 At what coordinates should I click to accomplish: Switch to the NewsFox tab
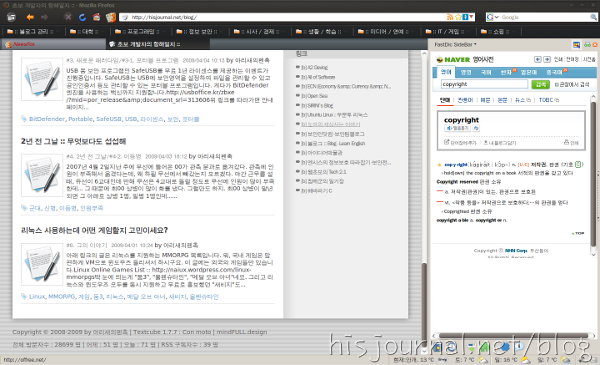click(54, 44)
